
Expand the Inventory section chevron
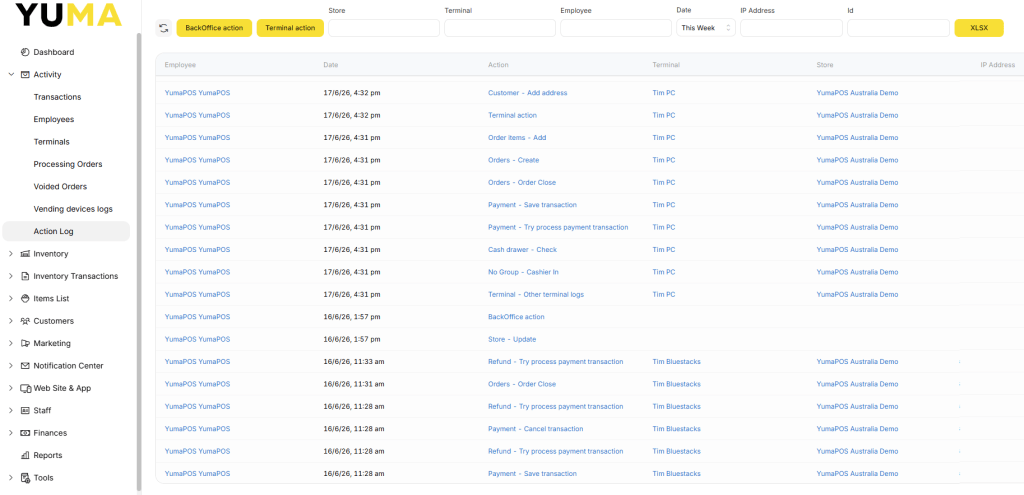click(x=11, y=253)
